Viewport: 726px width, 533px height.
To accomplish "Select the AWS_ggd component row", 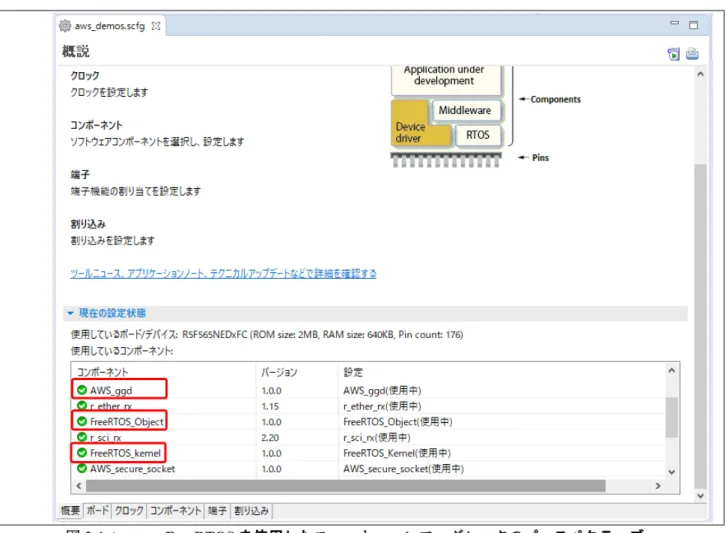I will click(368, 390).
